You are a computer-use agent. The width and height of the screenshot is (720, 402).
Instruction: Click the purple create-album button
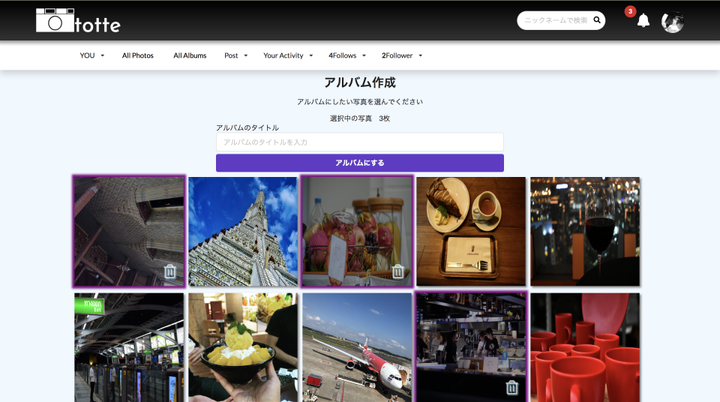(360, 163)
